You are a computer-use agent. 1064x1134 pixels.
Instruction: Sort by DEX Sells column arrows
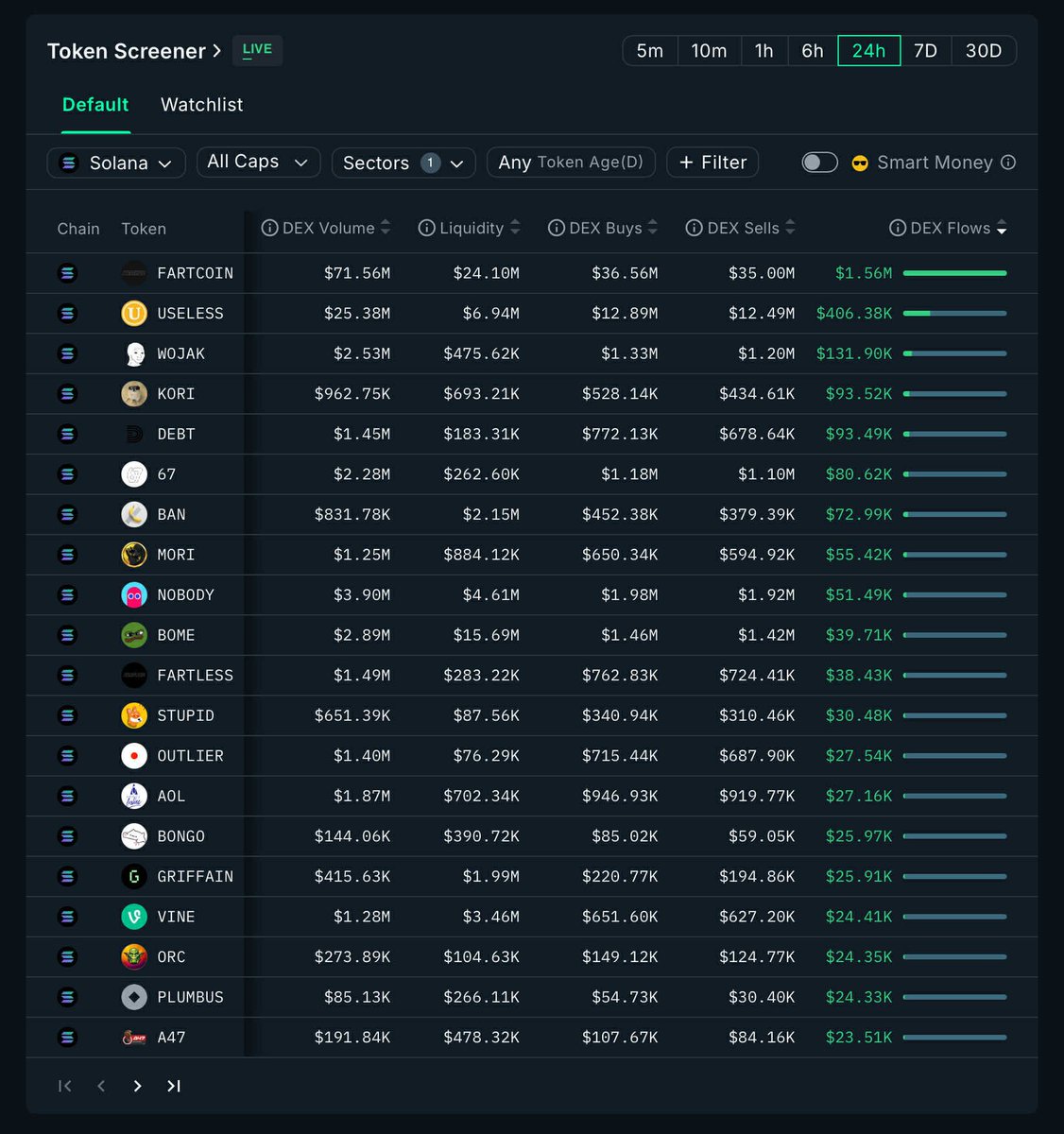pos(790,228)
